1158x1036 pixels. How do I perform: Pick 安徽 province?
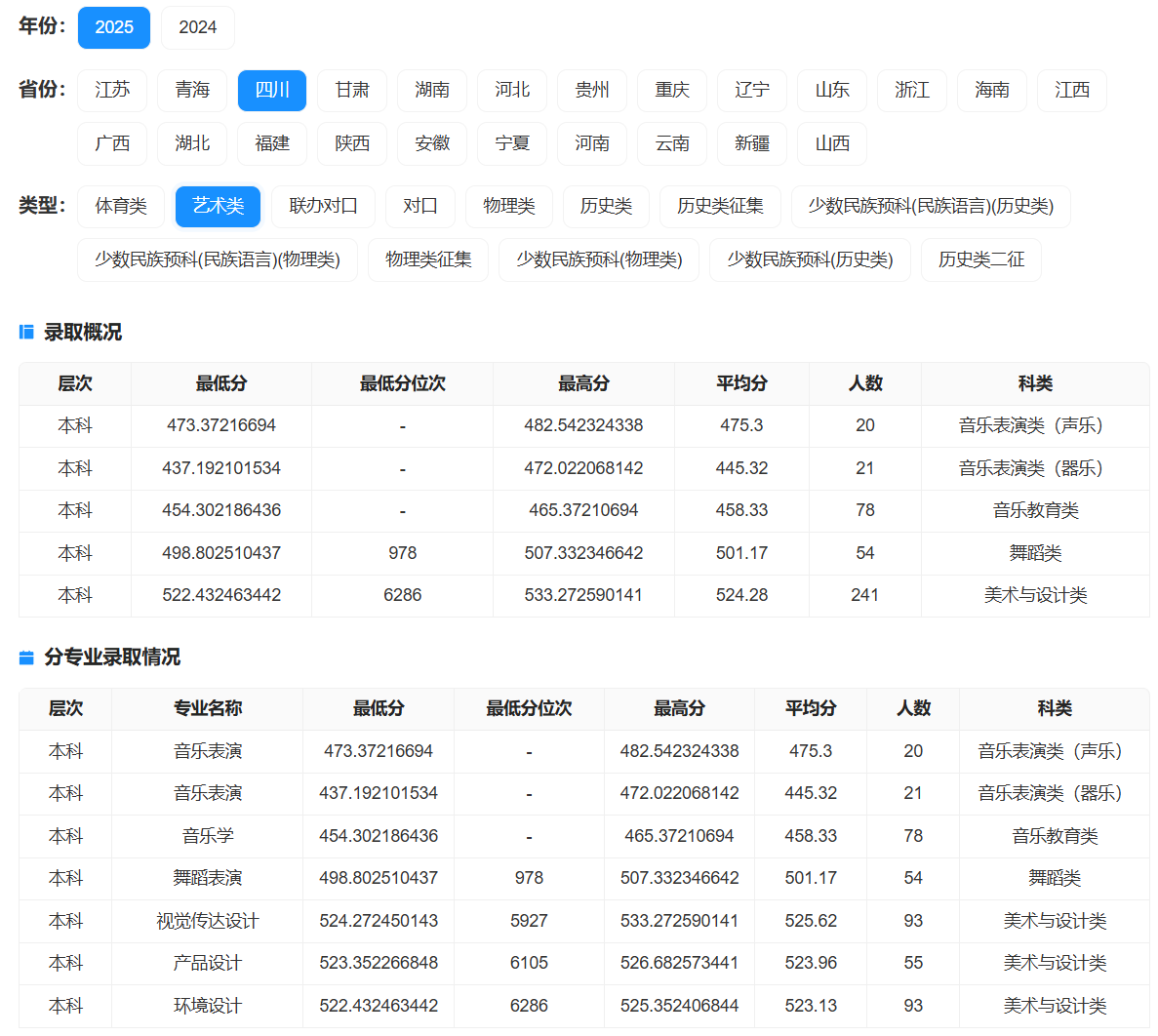[432, 143]
